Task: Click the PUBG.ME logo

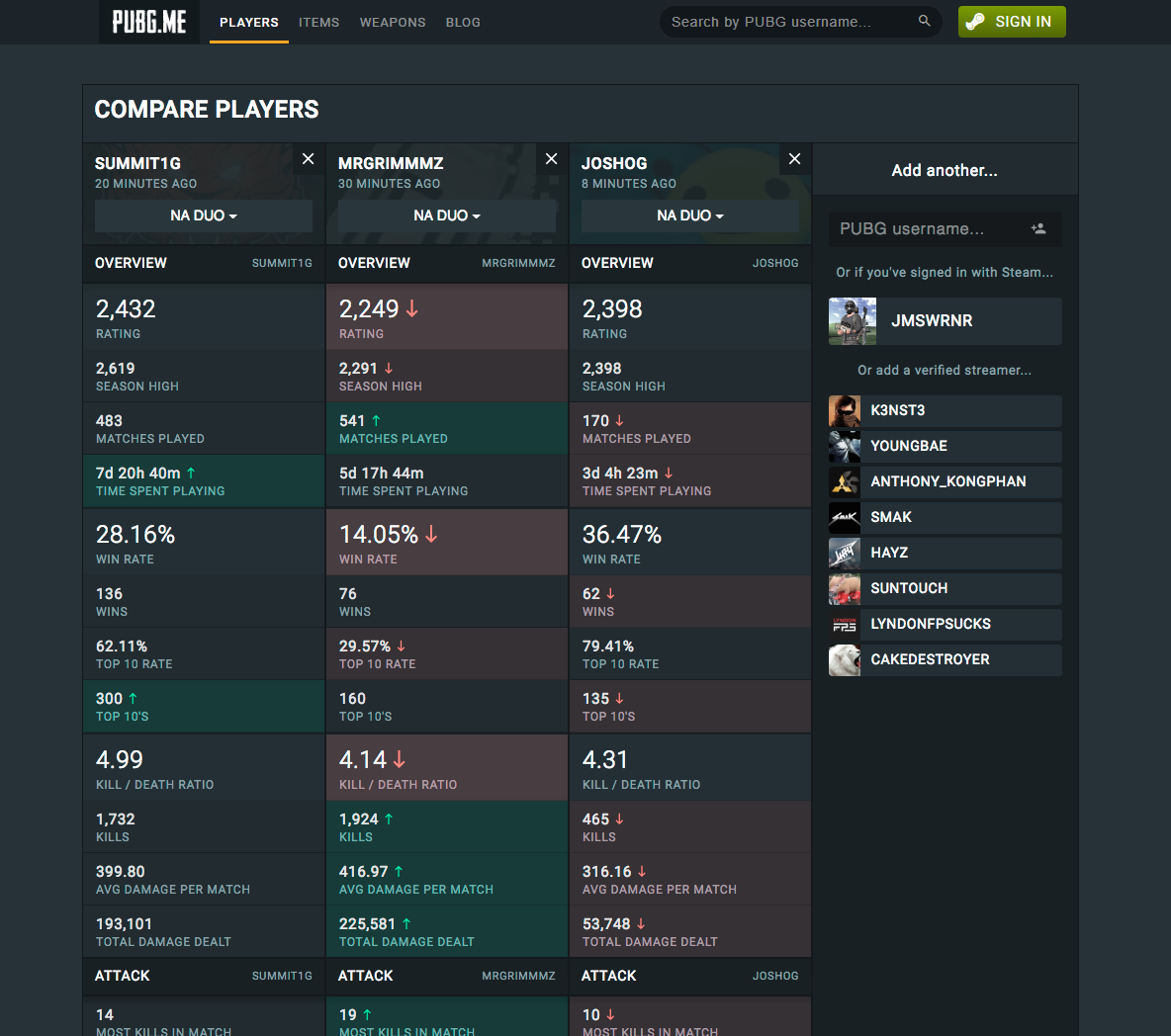Action: [149, 22]
